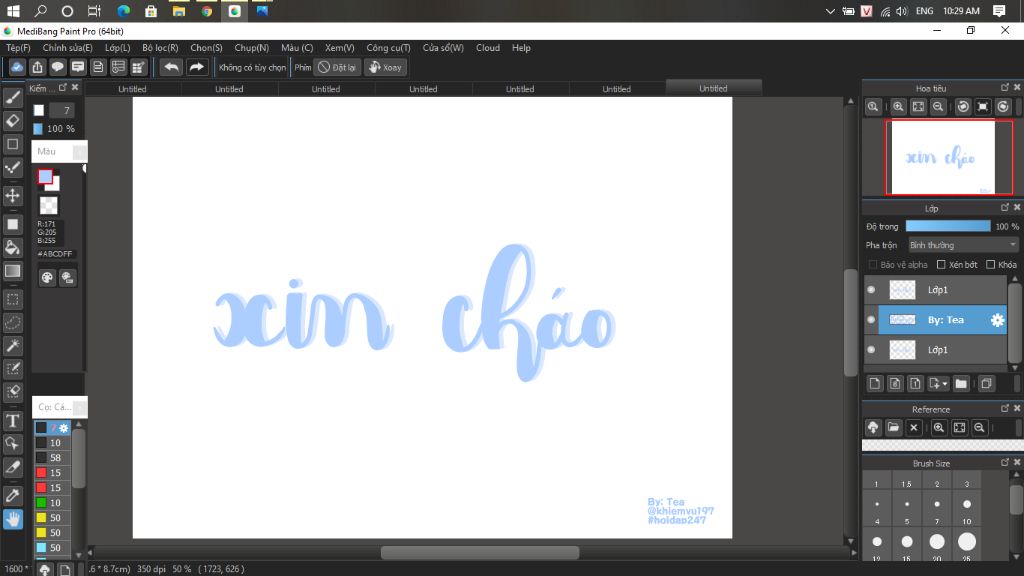
Task: Pop out the Lớp layer panel
Action: [1005, 208]
